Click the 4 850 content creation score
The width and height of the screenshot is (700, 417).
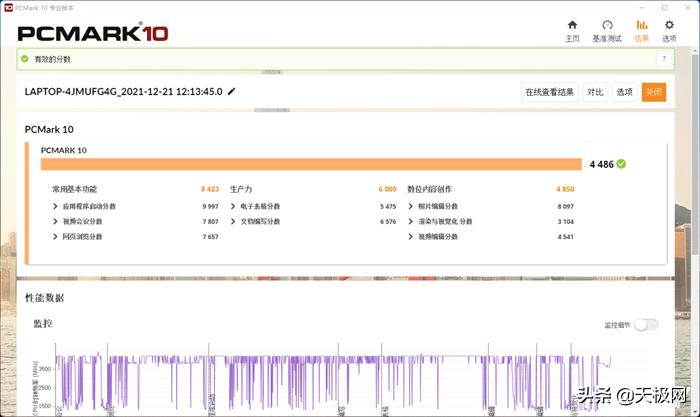(565, 189)
